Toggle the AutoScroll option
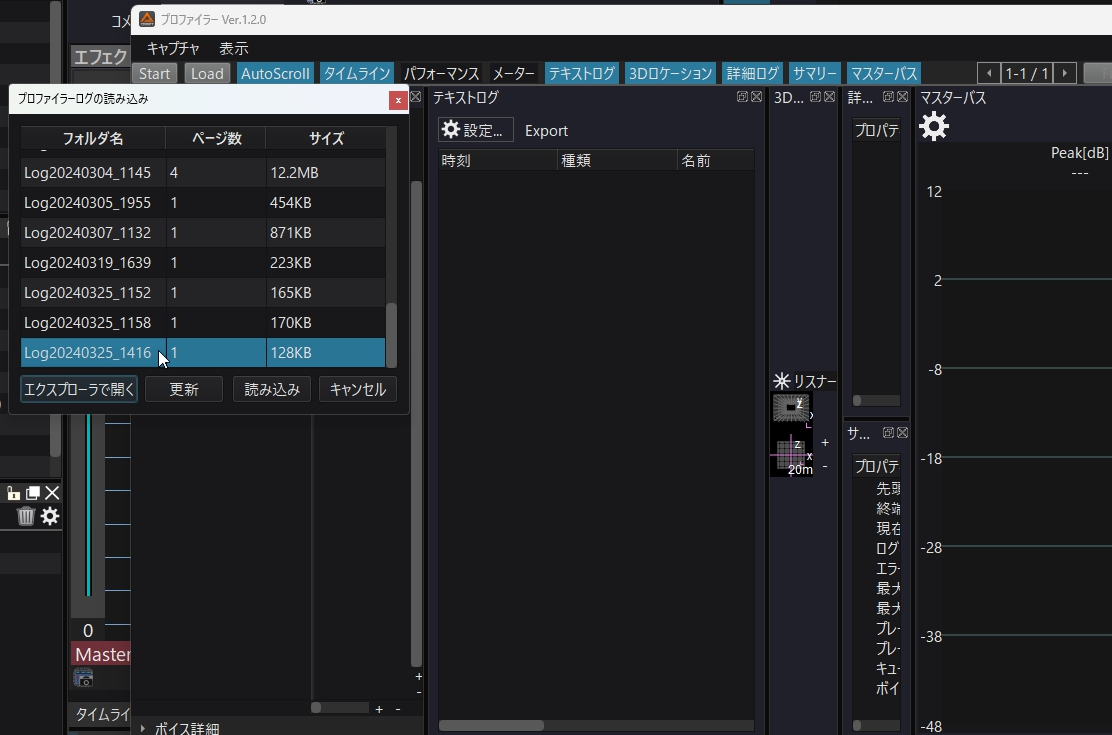Viewport: 1112px width, 735px height. [275, 73]
